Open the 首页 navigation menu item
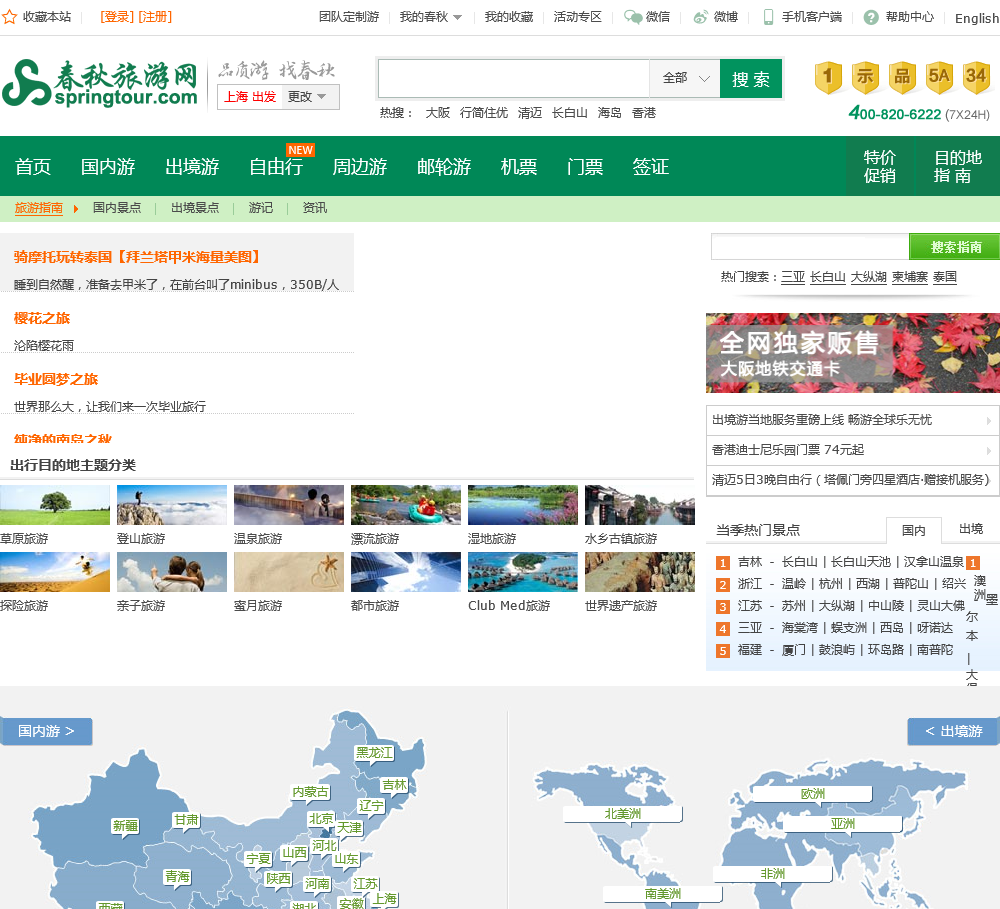This screenshot has height=909, width=1000. tap(33, 166)
